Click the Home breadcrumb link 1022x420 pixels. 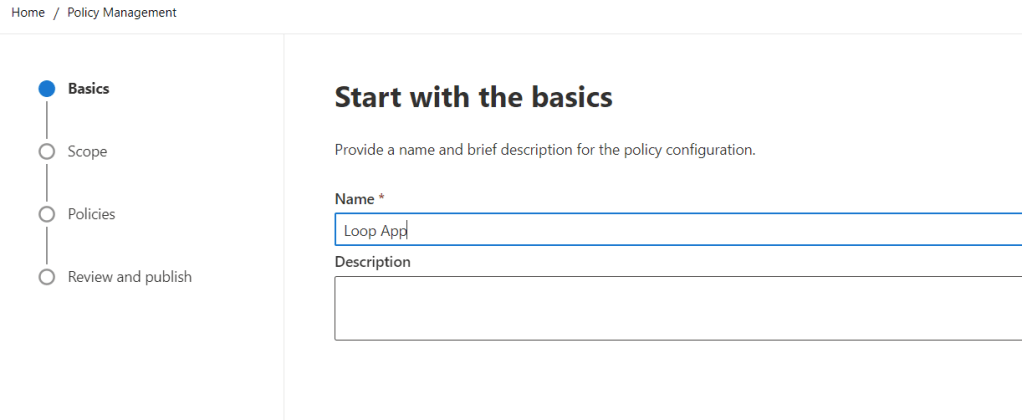pyautogui.click(x=28, y=13)
